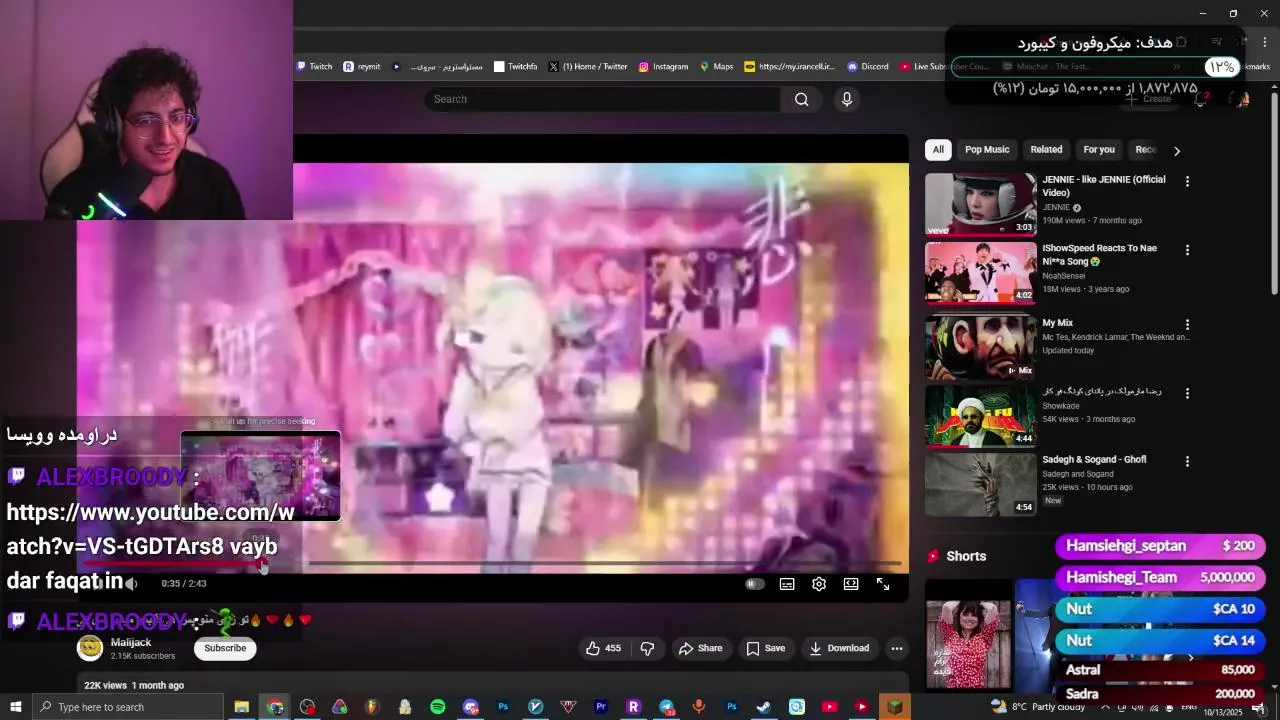Open File Explorer from the taskbar

241,707
